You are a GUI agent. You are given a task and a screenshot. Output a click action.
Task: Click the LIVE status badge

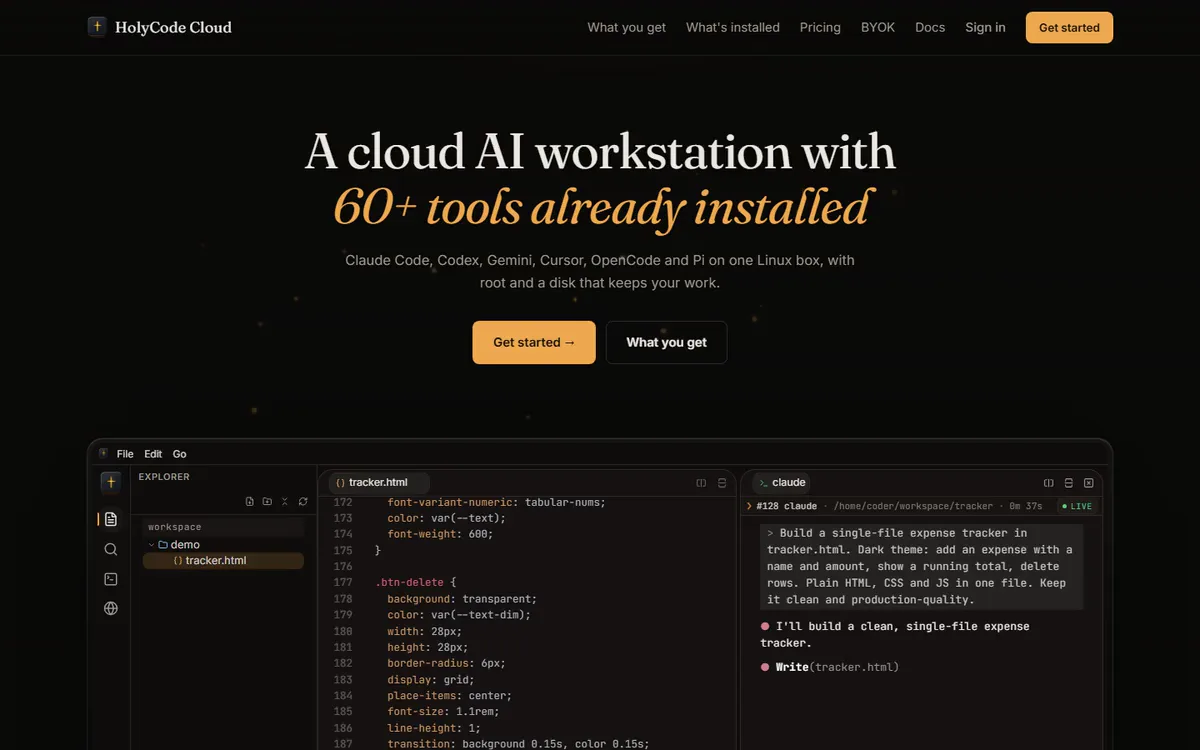pyautogui.click(x=1077, y=507)
